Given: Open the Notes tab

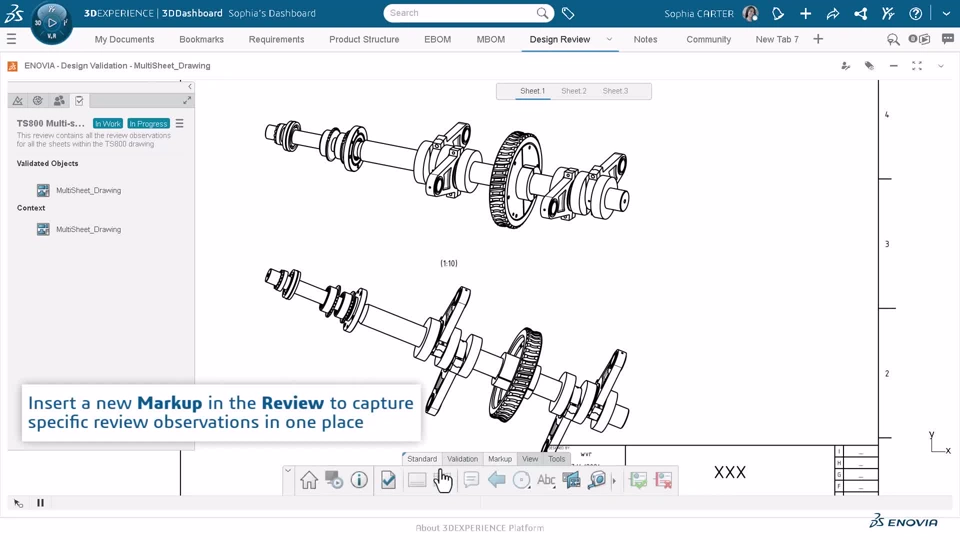Looking at the screenshot, I should [645, 39].
